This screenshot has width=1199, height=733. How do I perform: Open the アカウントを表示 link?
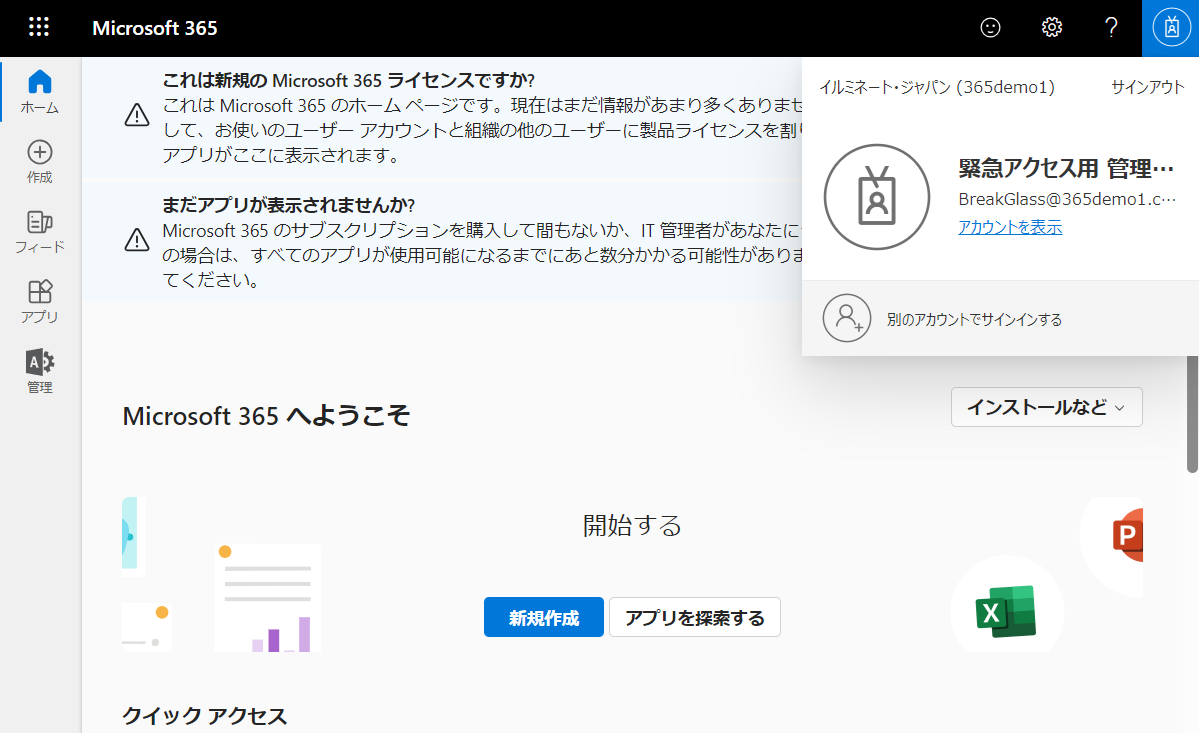1010,227
